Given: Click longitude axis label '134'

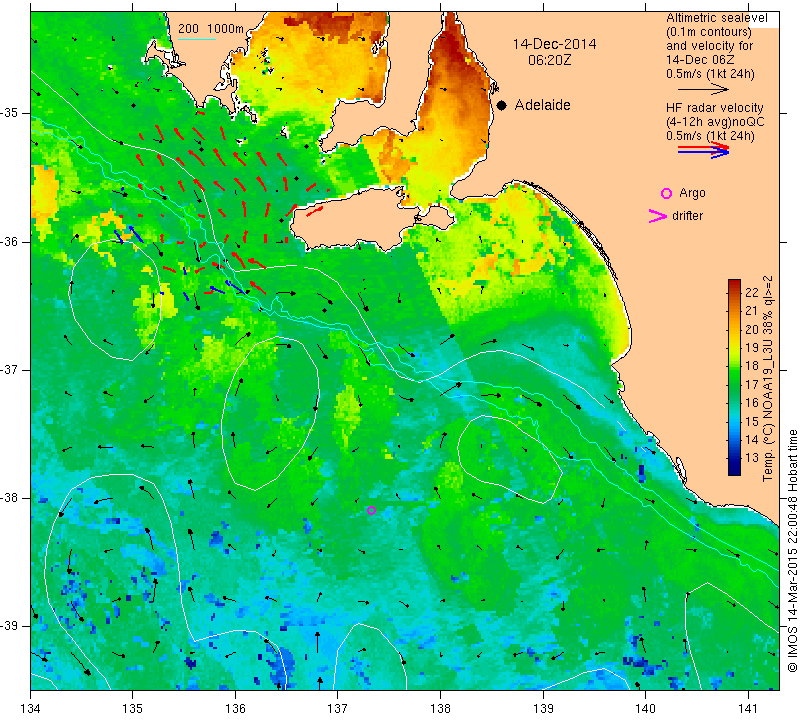Looking at the screenshot, I should coord(31,709).
